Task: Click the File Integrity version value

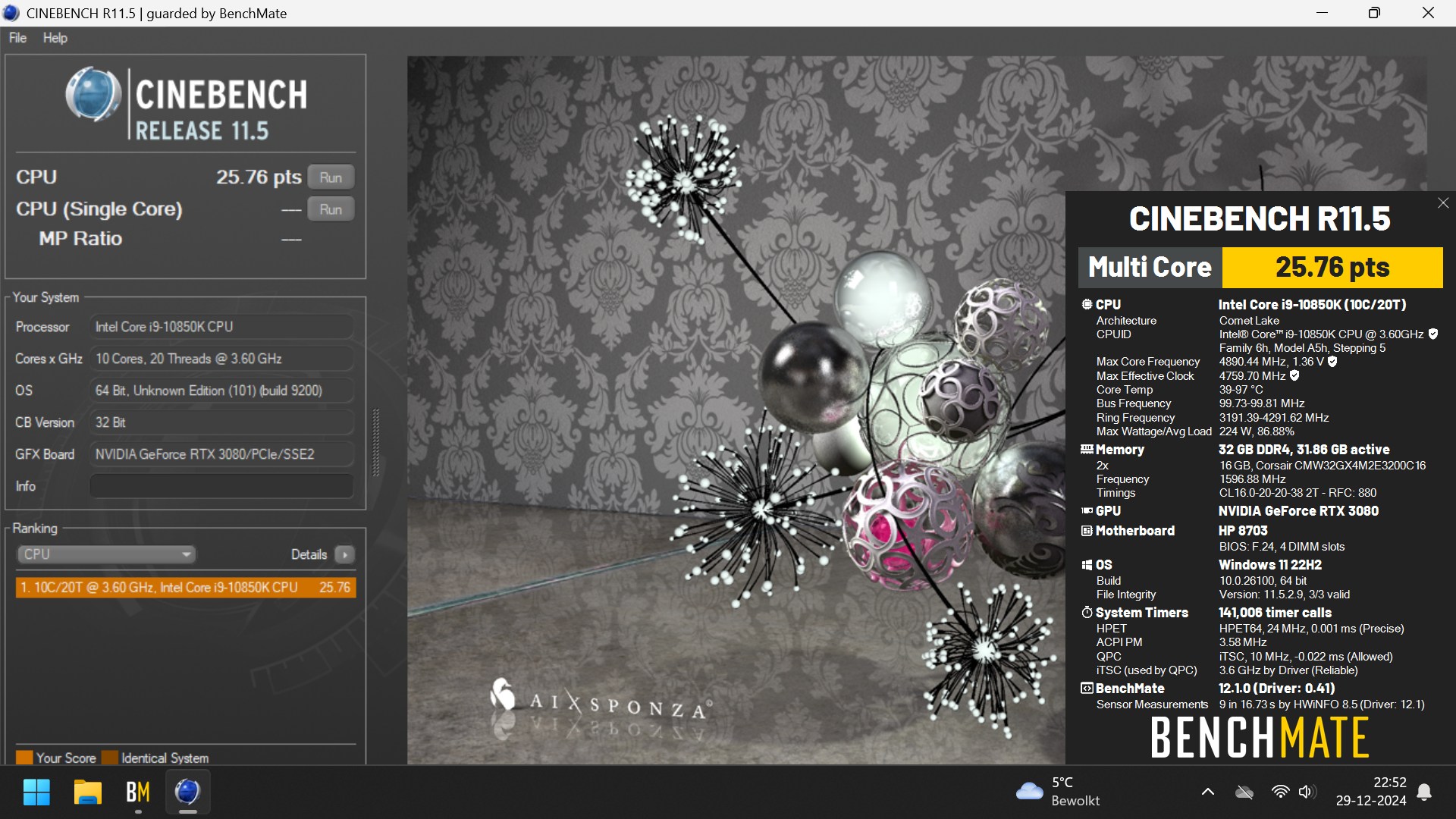Action: click(1285, 595)
